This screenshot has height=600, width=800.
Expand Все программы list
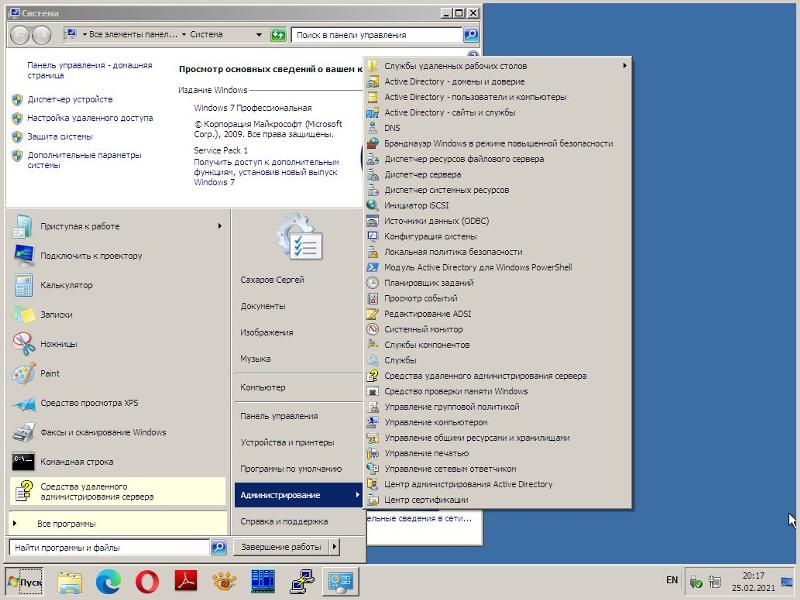coord(117,523)
